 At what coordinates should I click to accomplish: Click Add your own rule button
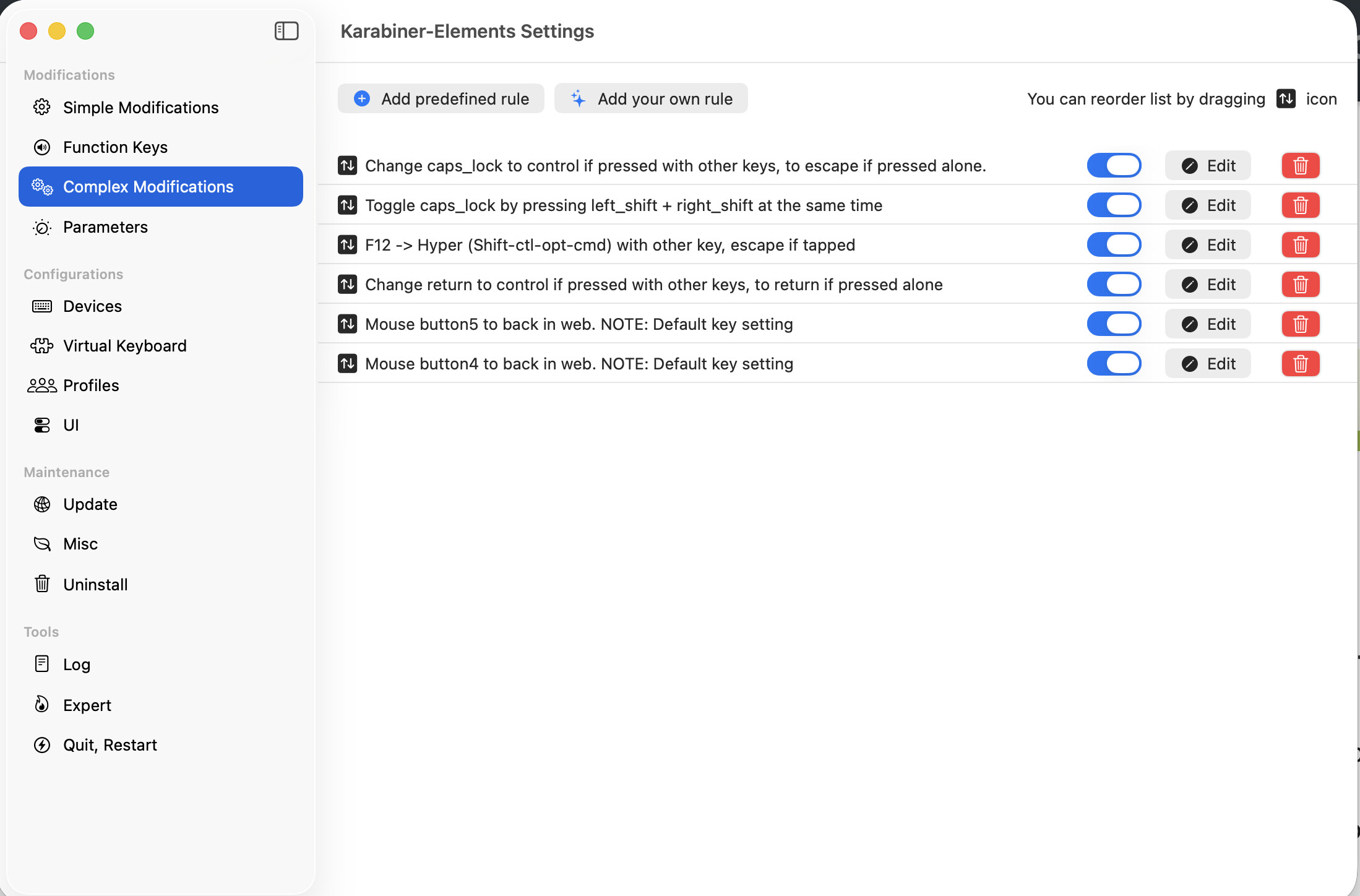[651, 99]
